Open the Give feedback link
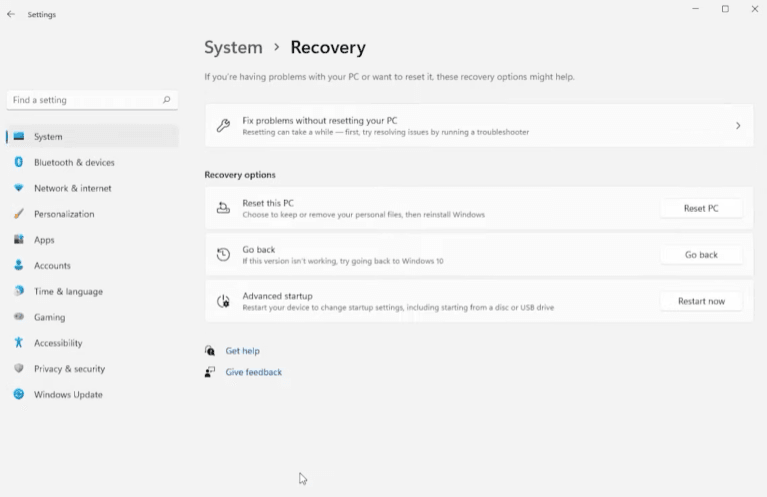 click(253, 372)
